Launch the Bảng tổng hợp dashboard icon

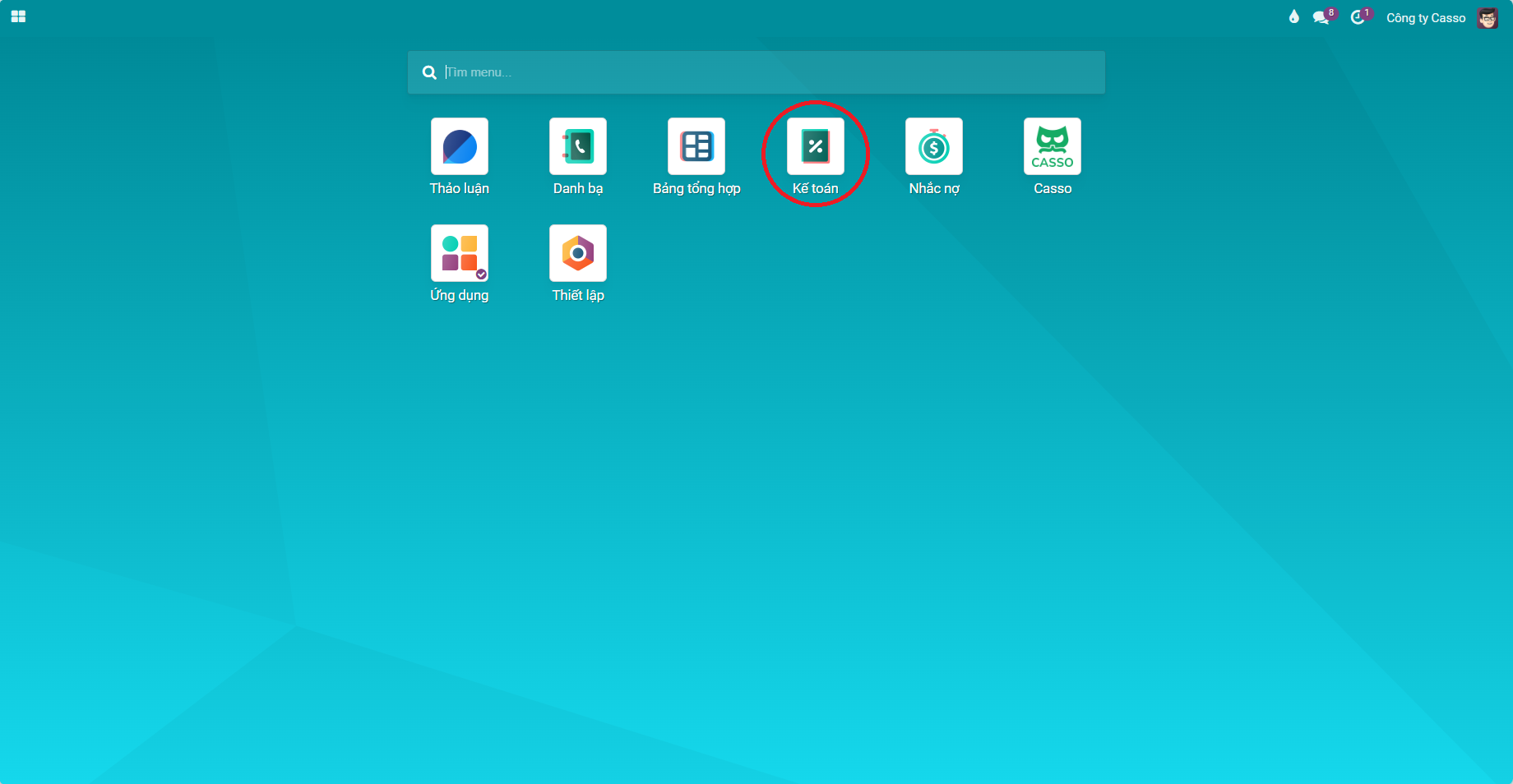pos(696,146)
